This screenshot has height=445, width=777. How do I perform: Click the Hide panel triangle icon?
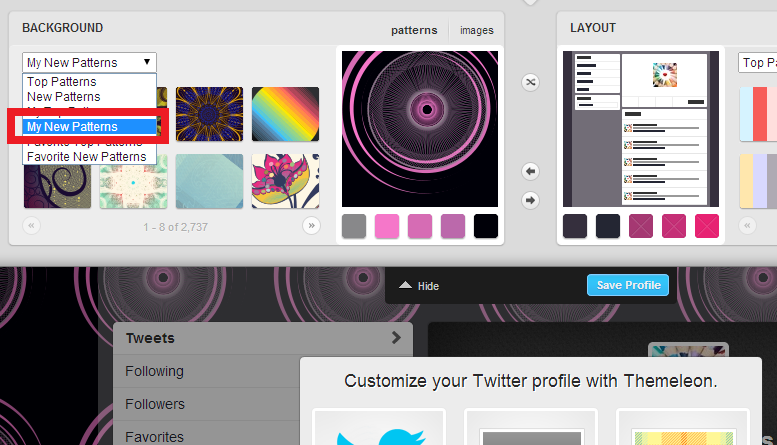[405, 286]
